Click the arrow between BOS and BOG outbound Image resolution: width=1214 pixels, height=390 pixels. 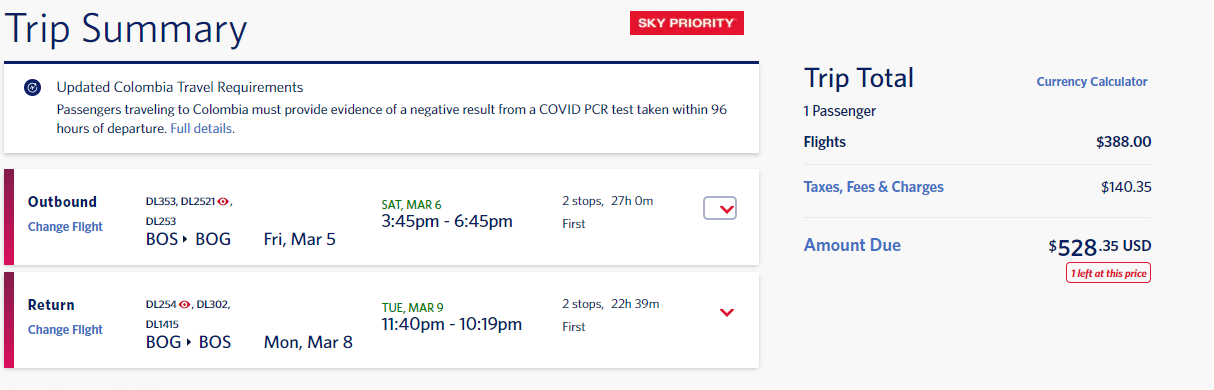pyautogui.click(x=184, y=240)
